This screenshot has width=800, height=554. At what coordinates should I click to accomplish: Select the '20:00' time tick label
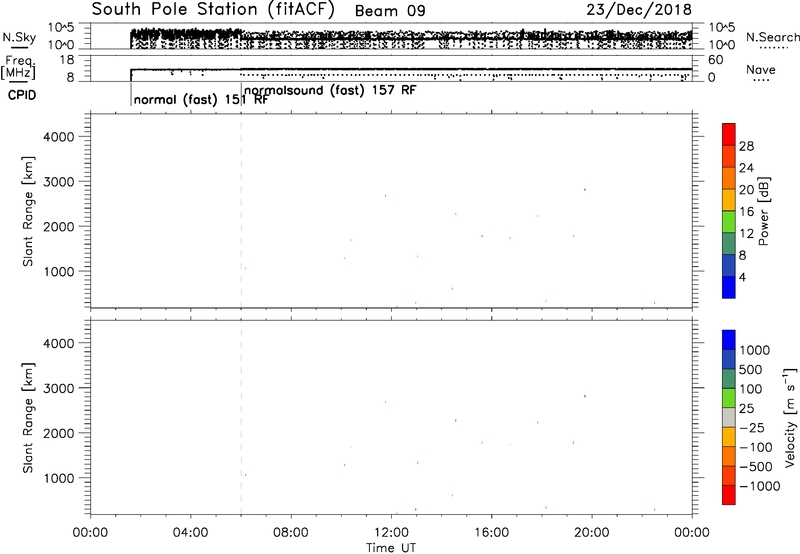click(x=592, y=533)
